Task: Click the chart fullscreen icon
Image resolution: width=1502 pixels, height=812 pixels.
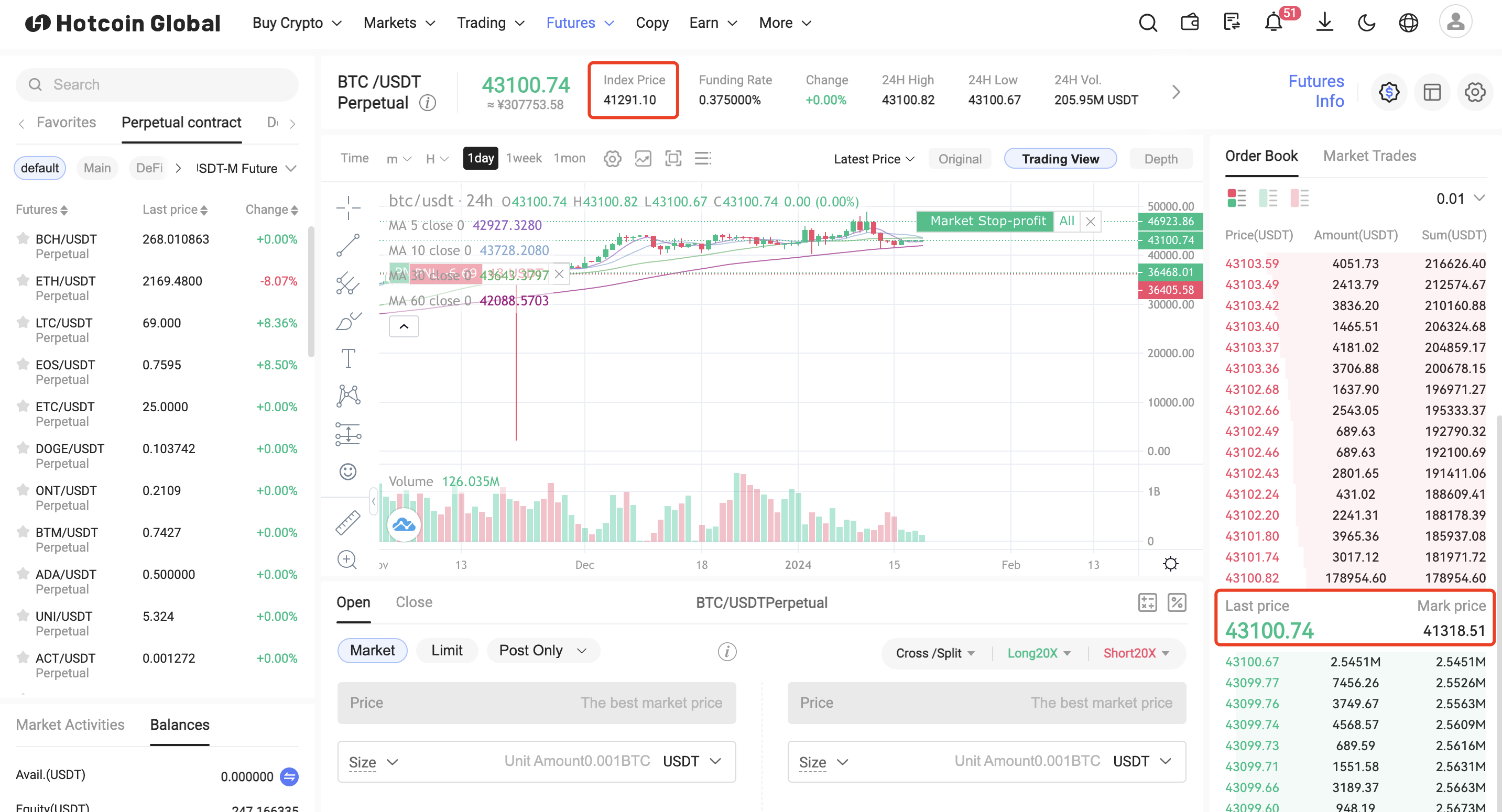Action: point(673,159)
